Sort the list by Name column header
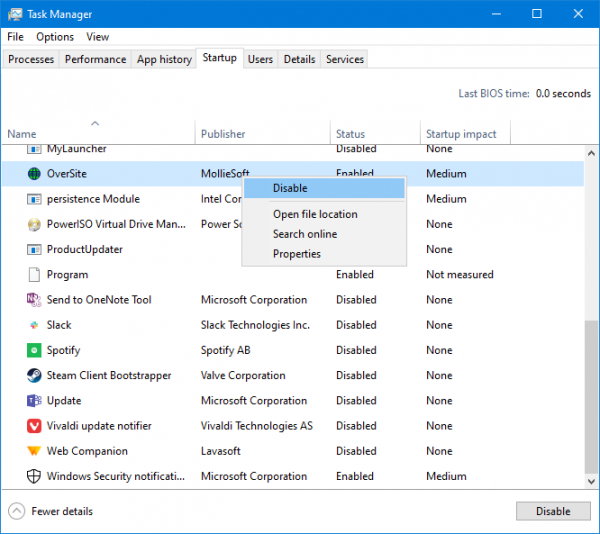Screen dimensions: 600x534 [22, 134]
